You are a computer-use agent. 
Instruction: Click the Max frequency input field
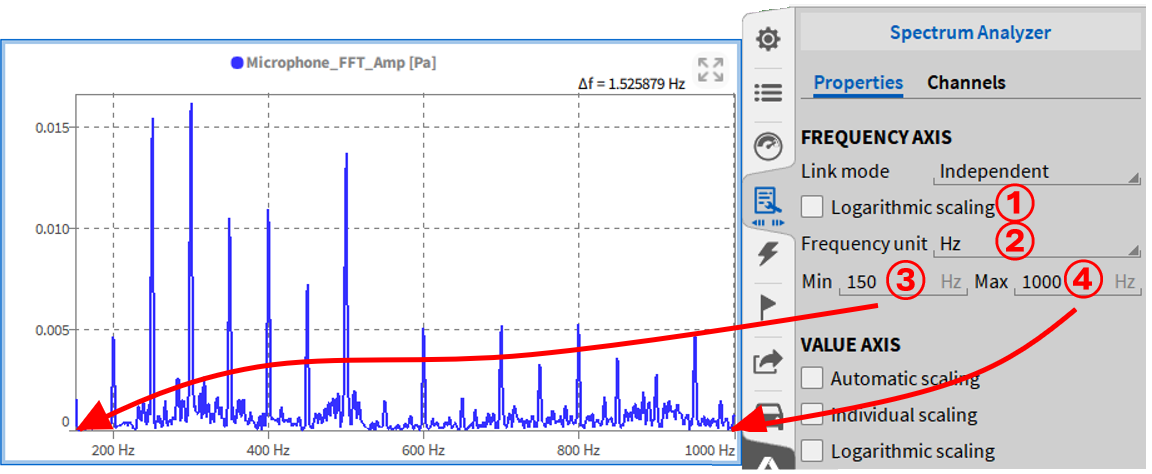pyautogui.click(x=1060, y=282)
